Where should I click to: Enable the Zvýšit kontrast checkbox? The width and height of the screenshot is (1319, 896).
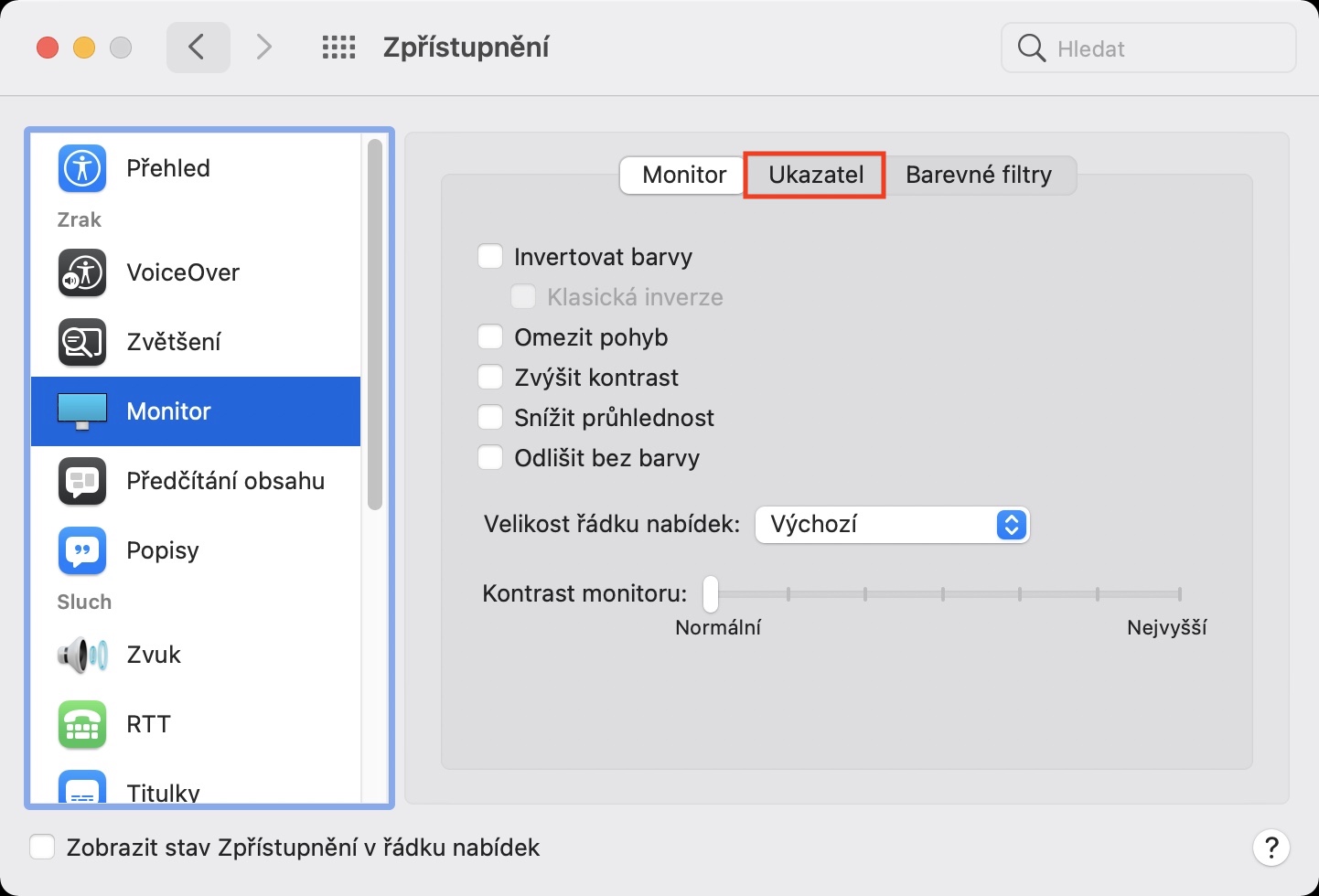pyautogui.click(x=490, y=378)
